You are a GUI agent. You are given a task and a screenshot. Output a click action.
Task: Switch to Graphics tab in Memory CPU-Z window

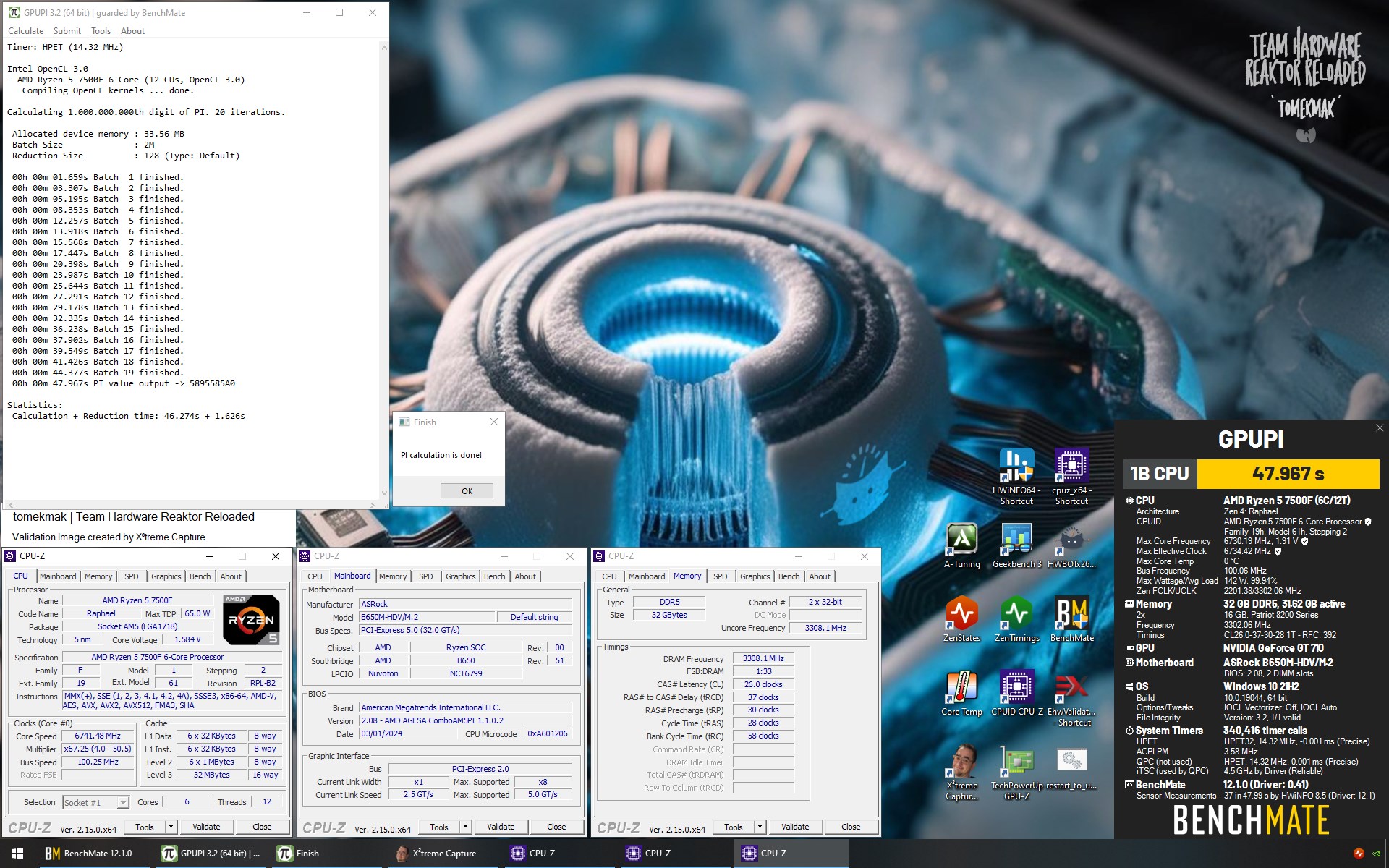pyautogui.click(x=755, y=576)
